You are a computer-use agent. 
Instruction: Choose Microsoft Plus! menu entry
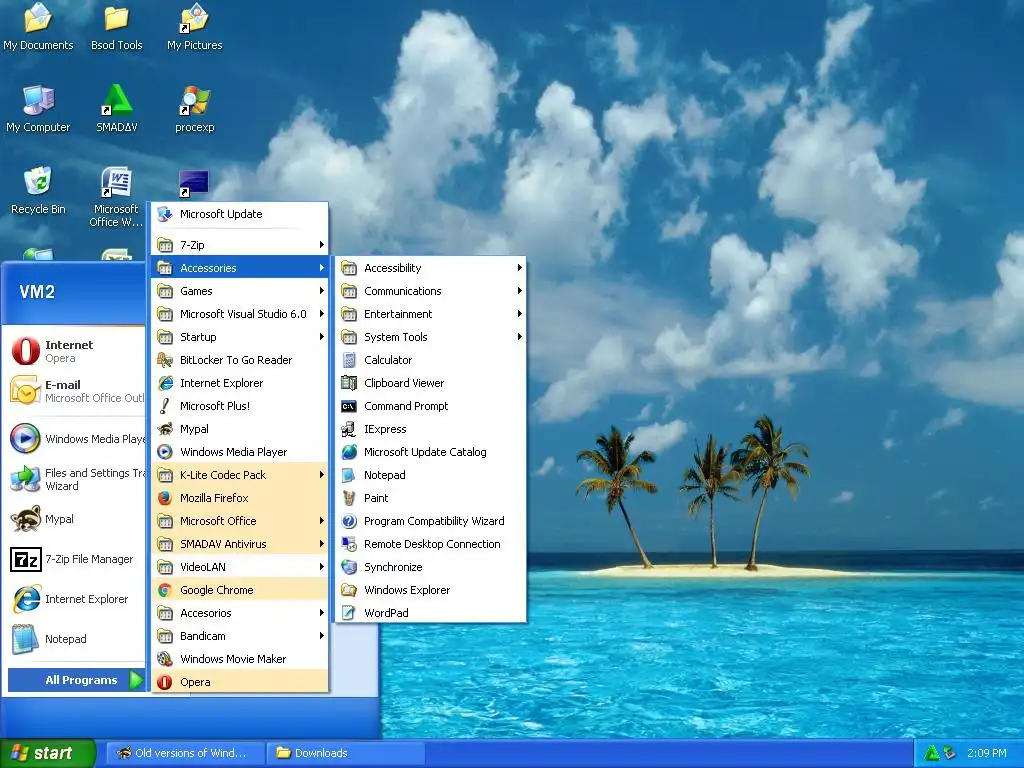240,406
